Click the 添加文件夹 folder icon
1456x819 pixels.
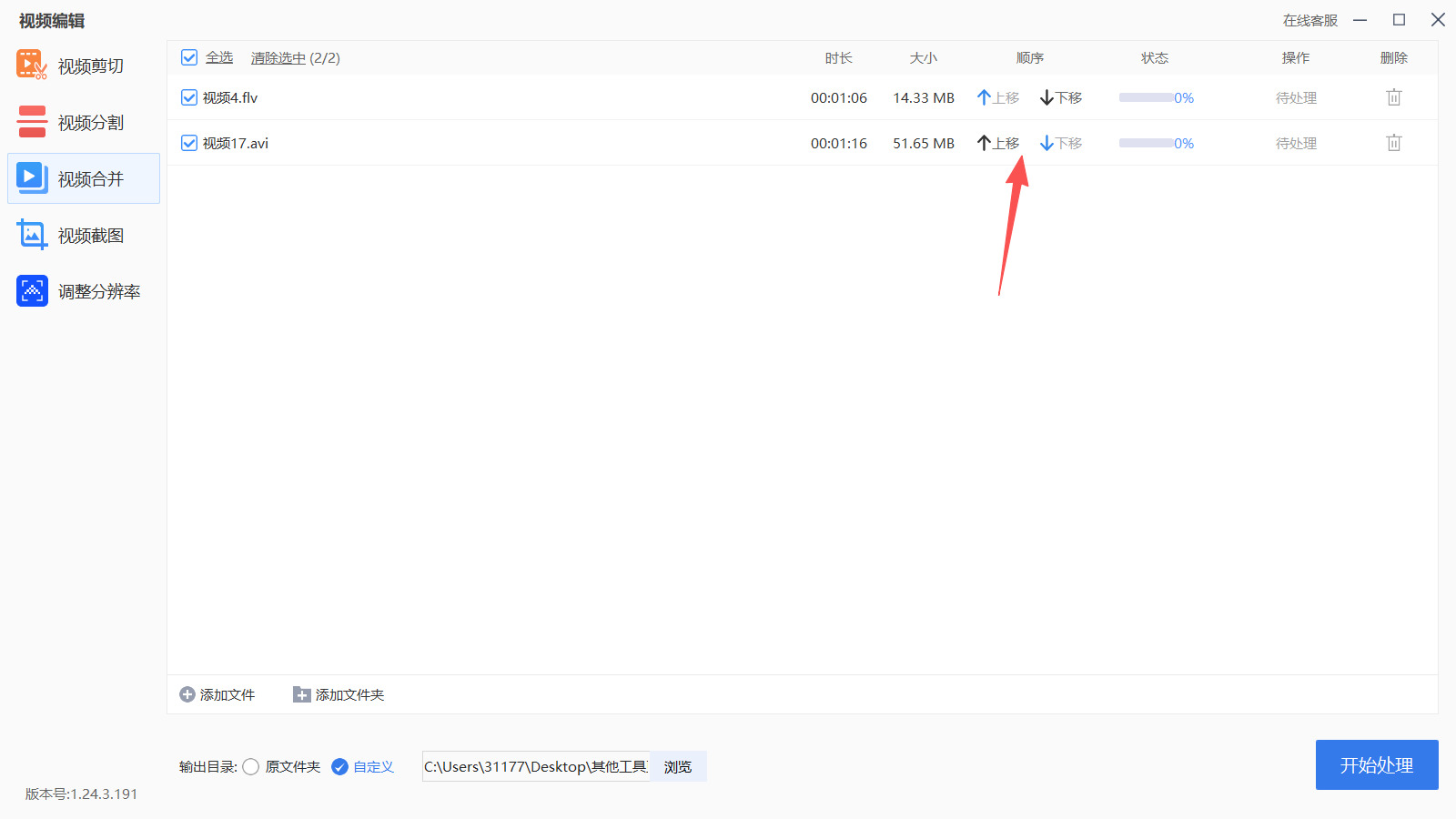301,694
